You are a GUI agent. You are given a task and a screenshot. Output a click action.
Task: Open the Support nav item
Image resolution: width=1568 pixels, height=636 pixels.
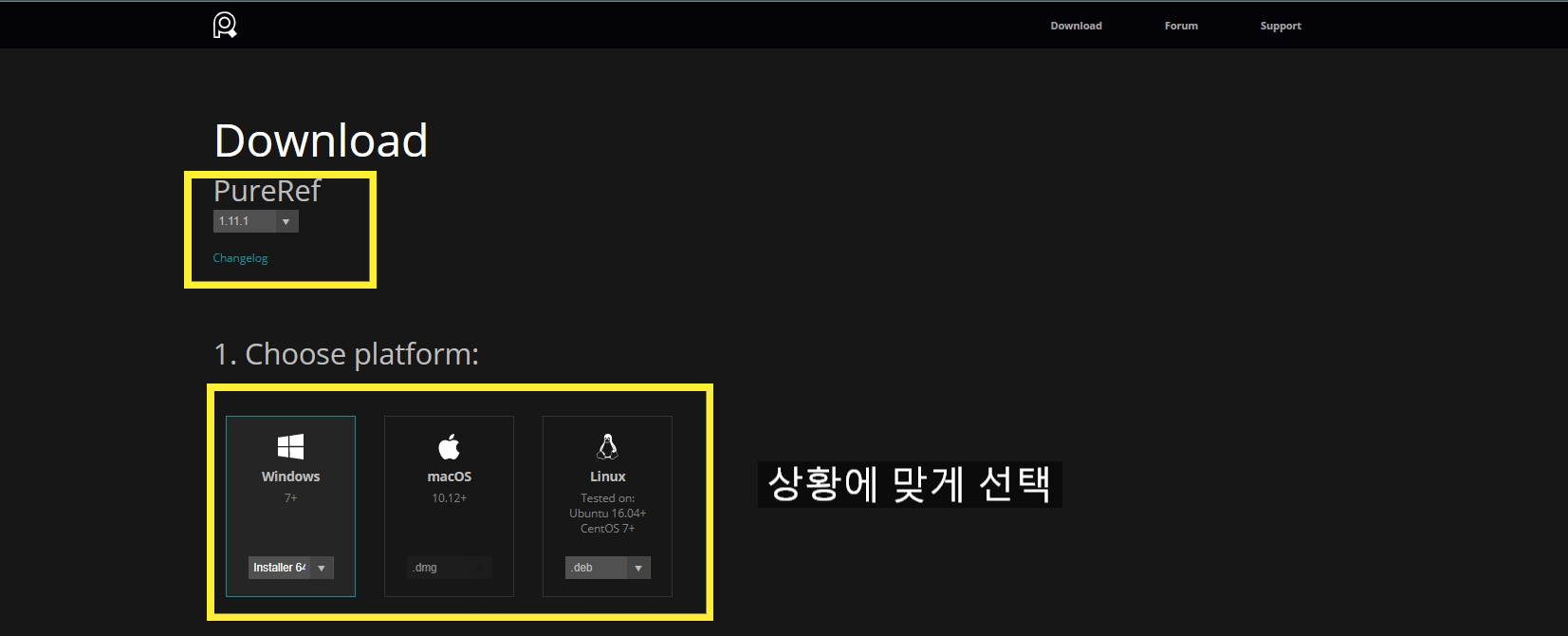pos(1281,26)
